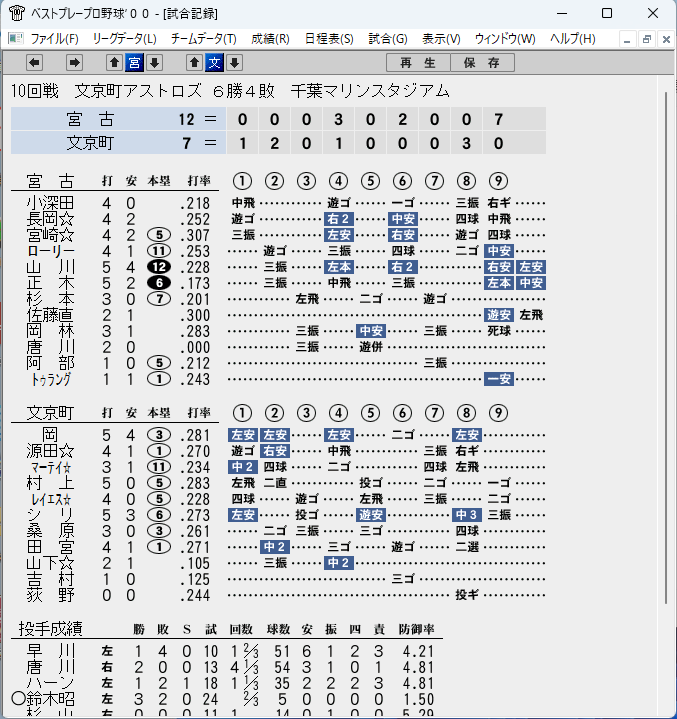This screenshot has height=719, width=677.
Task: Click player name 佐藤直
Action: [x=50, y=315]
